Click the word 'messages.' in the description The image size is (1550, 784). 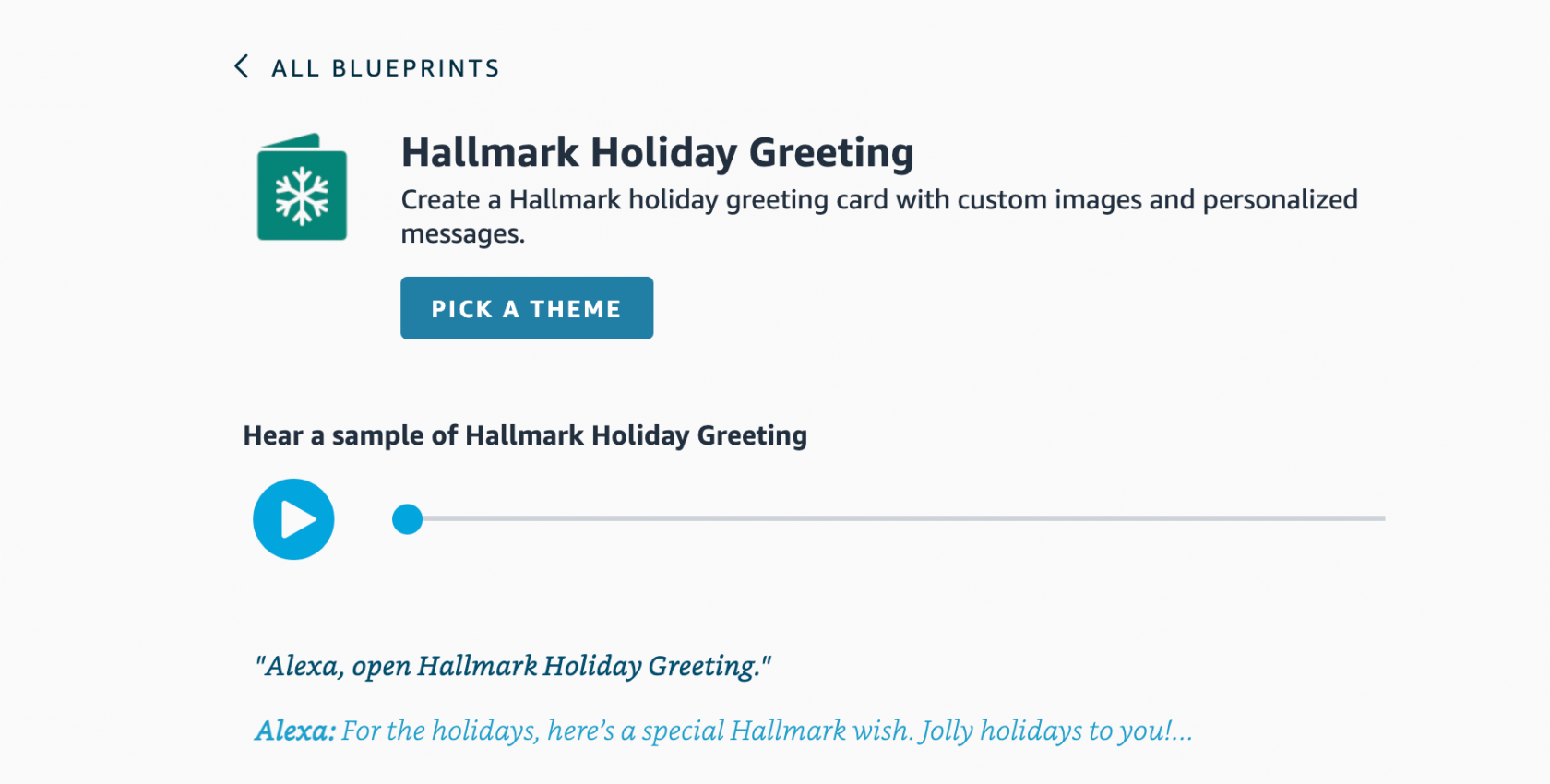point(462,234)
